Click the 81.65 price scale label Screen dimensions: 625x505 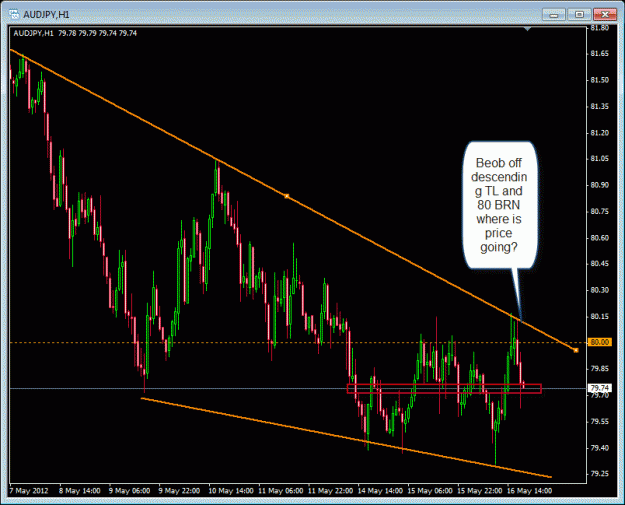tap(599, 53)
